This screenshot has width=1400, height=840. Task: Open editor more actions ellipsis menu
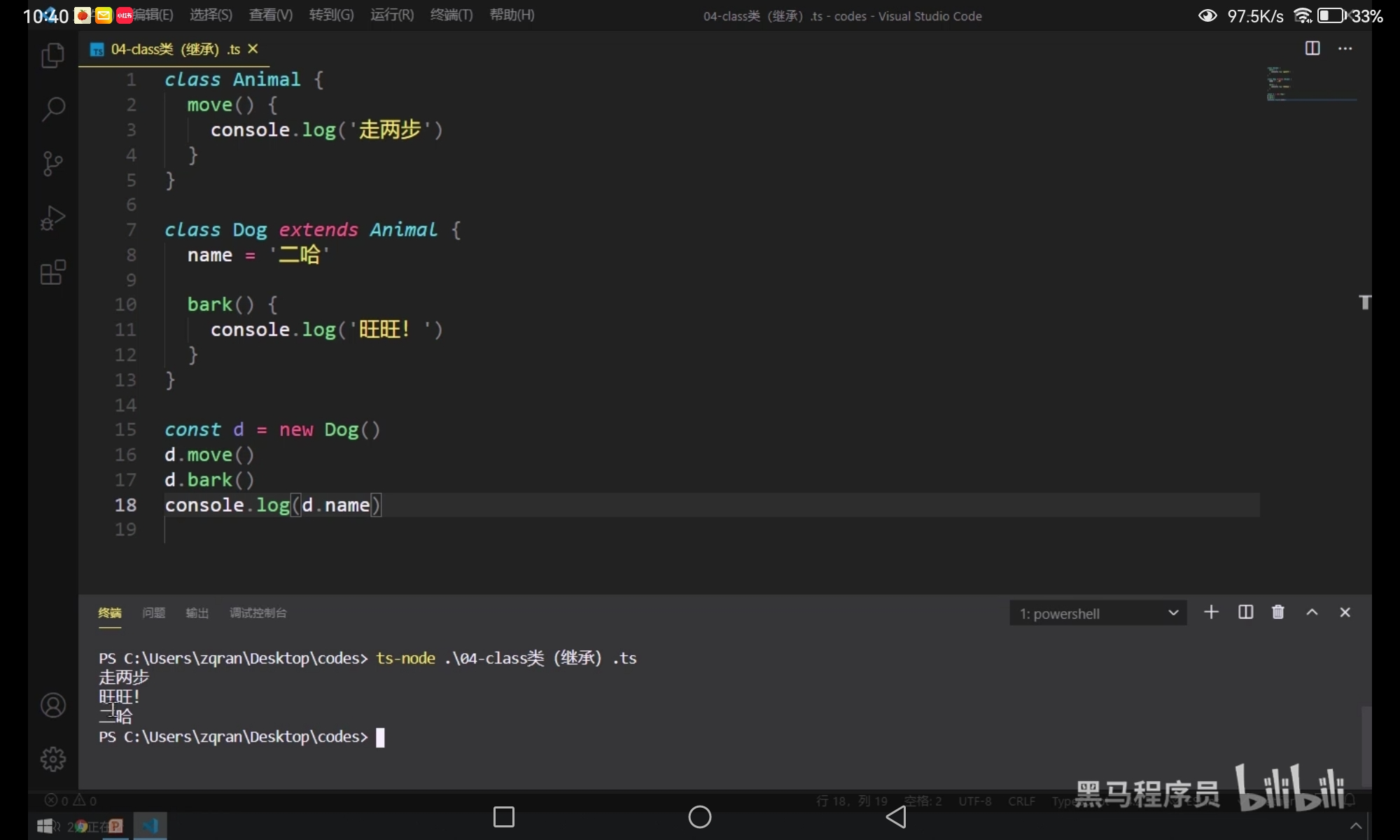pos(1345,48)
